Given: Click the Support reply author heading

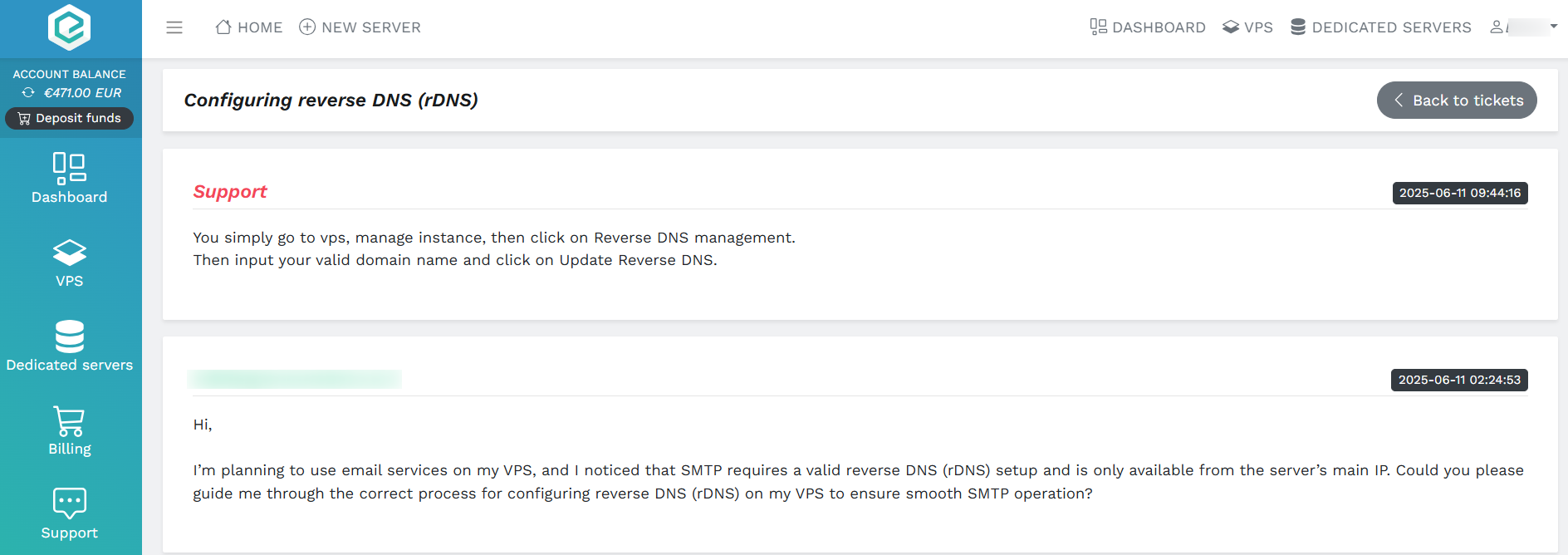Looking at the screenshot, I should [x=230, y=192].
